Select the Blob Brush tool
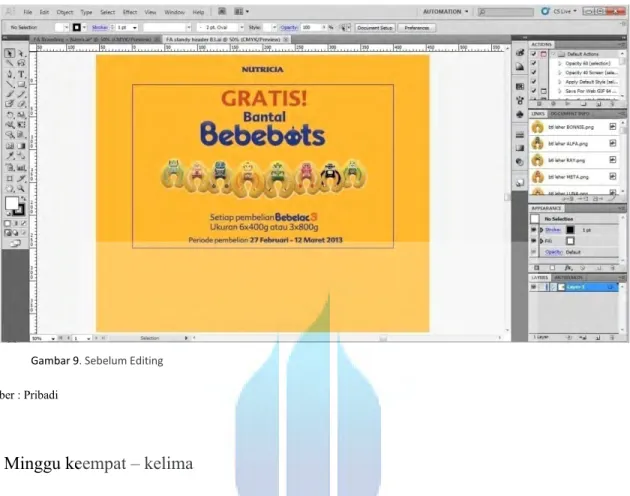 (x=10, y=105)
